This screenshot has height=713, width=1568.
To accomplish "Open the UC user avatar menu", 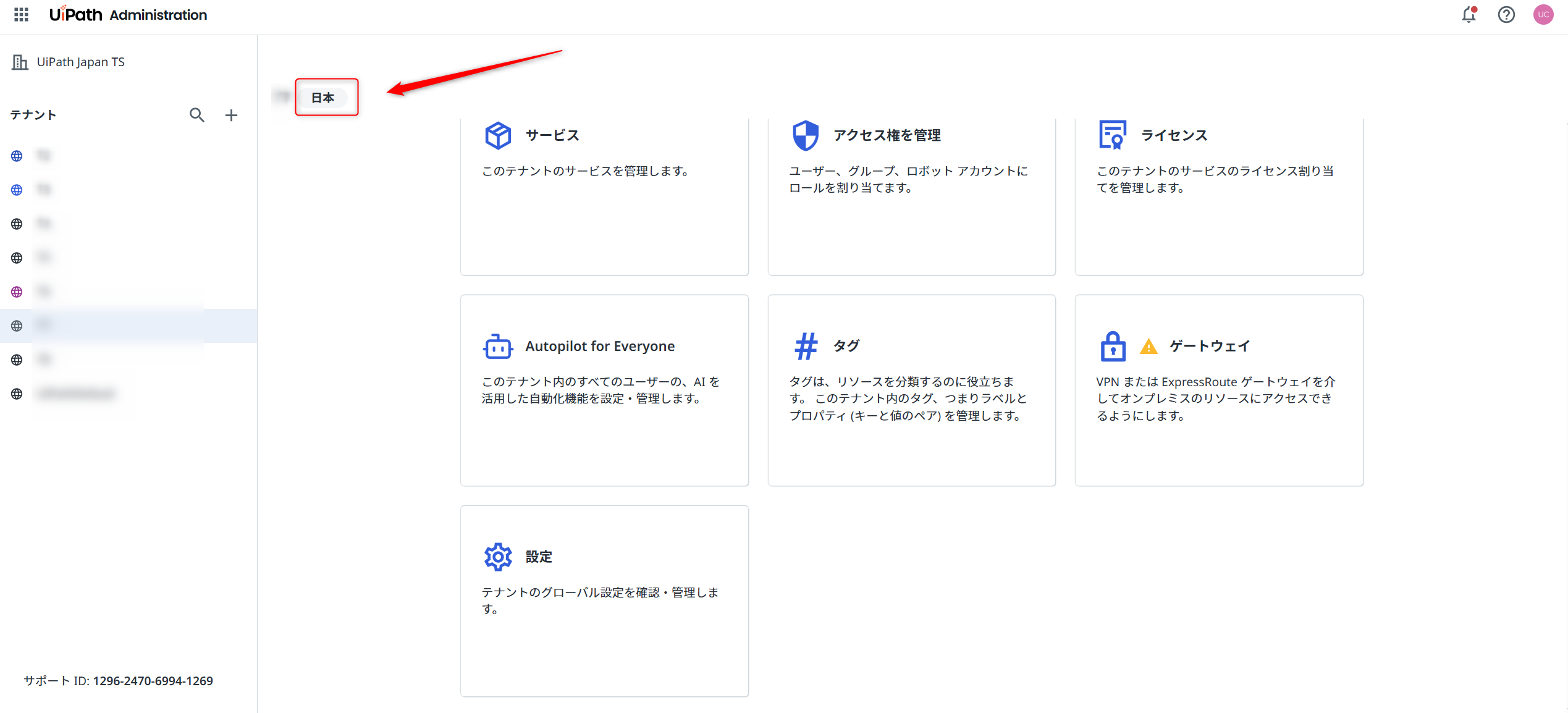I will [1543, 14].
